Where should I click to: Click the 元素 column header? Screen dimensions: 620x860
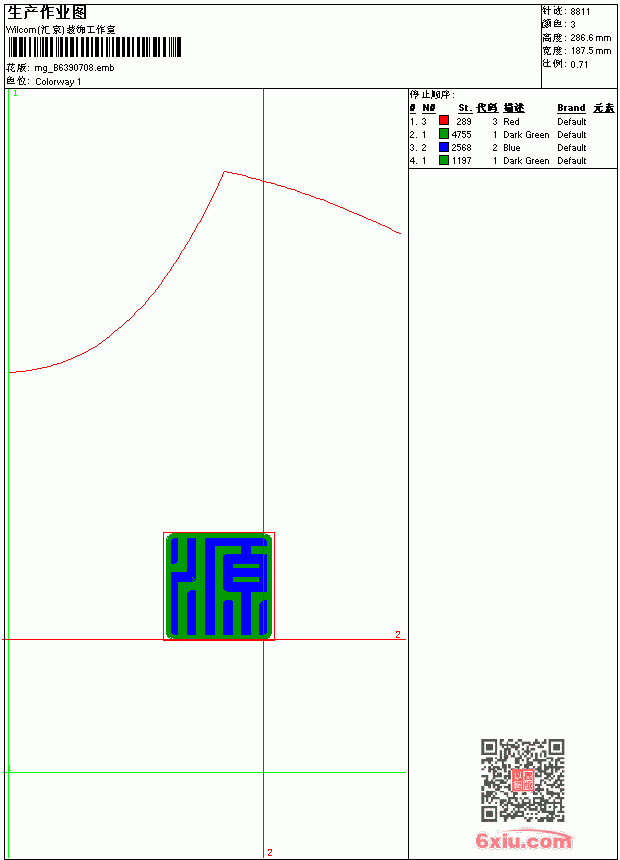(604, 108)
